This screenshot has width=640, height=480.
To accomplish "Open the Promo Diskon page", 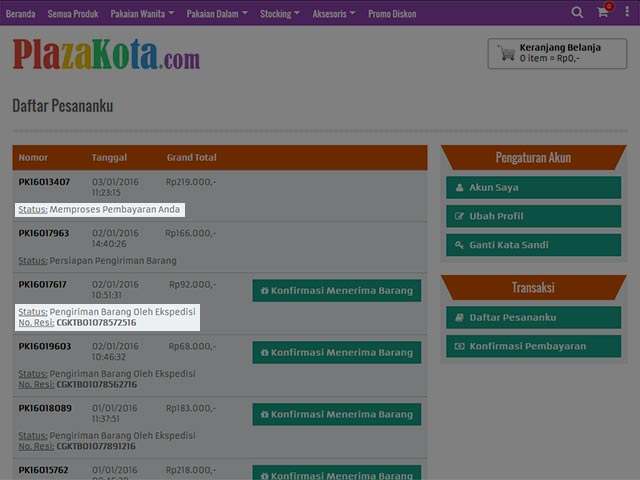I will tap(394, 13).
